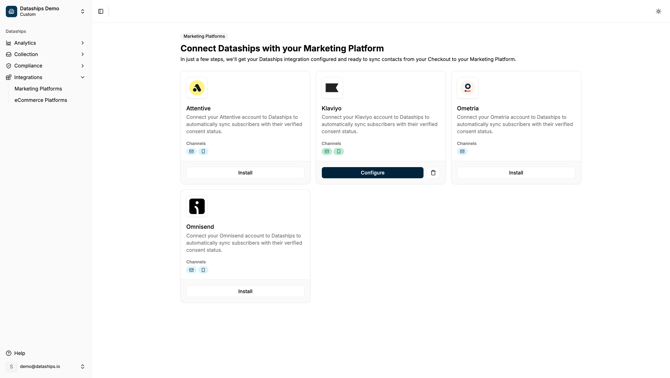Click Ometria email channel icon
The image size is (670, 378).
tap(462, 152)
